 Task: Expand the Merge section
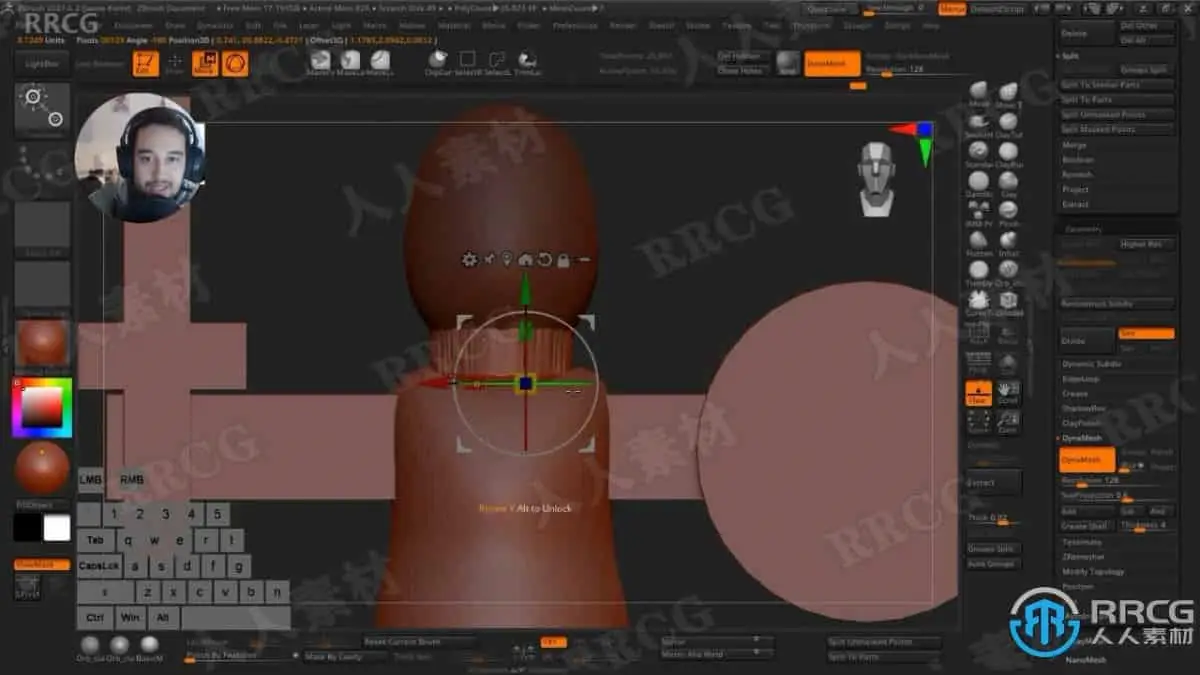coord(1073,145)
